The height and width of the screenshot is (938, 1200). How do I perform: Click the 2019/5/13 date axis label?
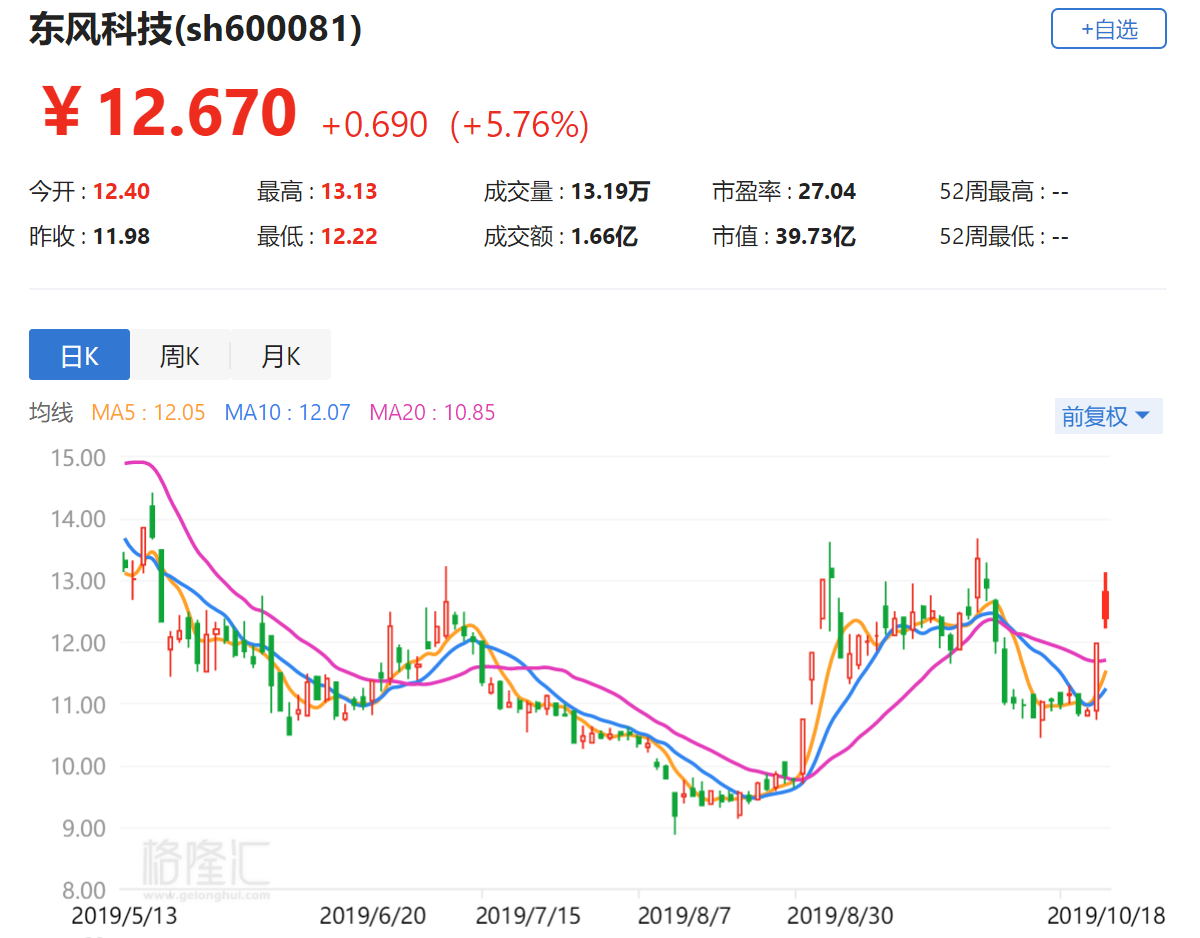coord(124,915)
